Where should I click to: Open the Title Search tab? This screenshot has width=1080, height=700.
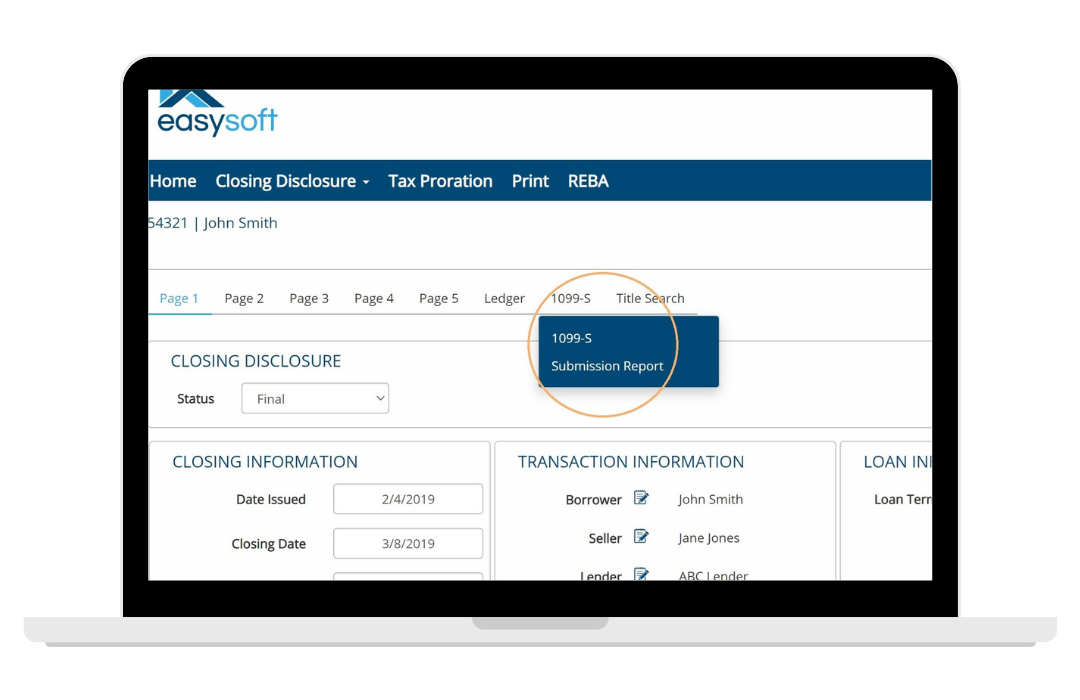(649, 298)
